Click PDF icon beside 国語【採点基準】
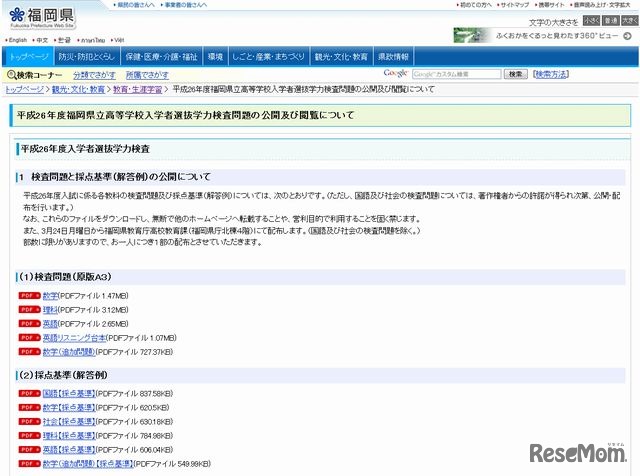640x476 pixels. coord(29,394)
